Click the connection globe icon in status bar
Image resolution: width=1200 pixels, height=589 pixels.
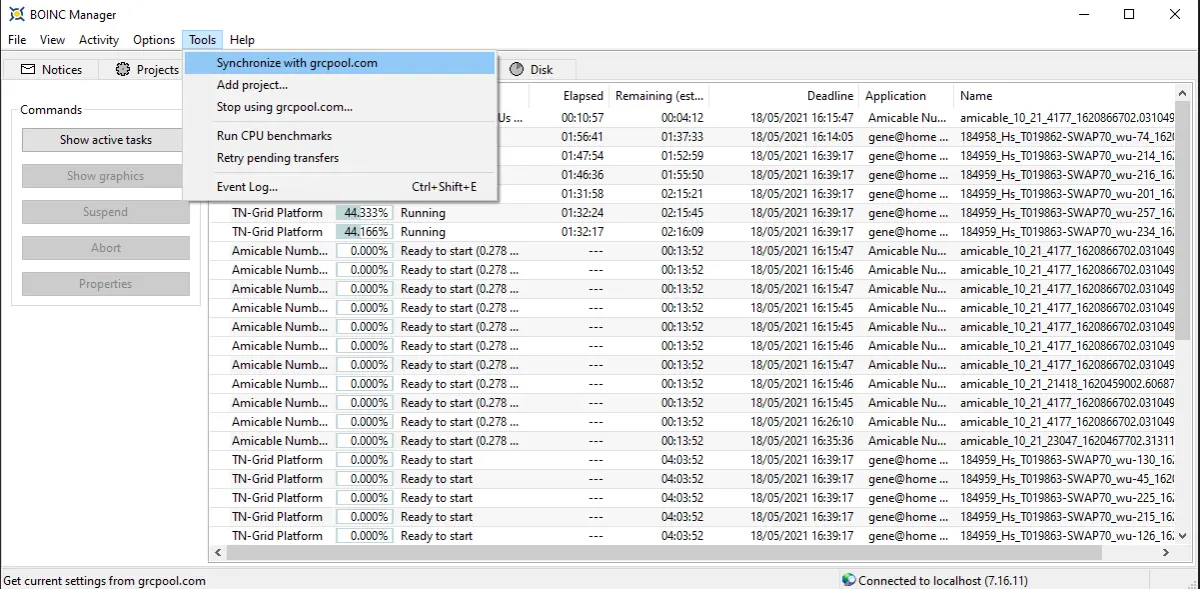[x=849, y=580]
